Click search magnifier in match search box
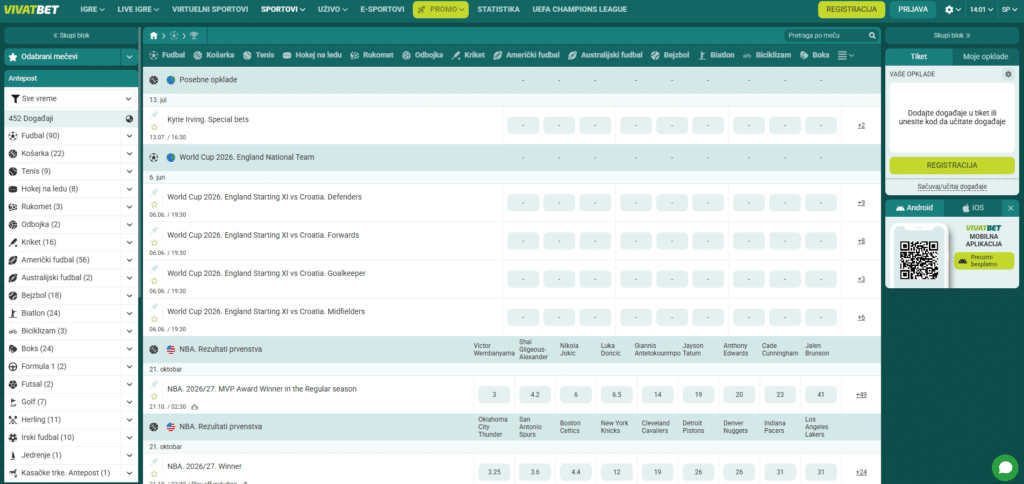Screen dimensions: 1024x484 point(872,35)
